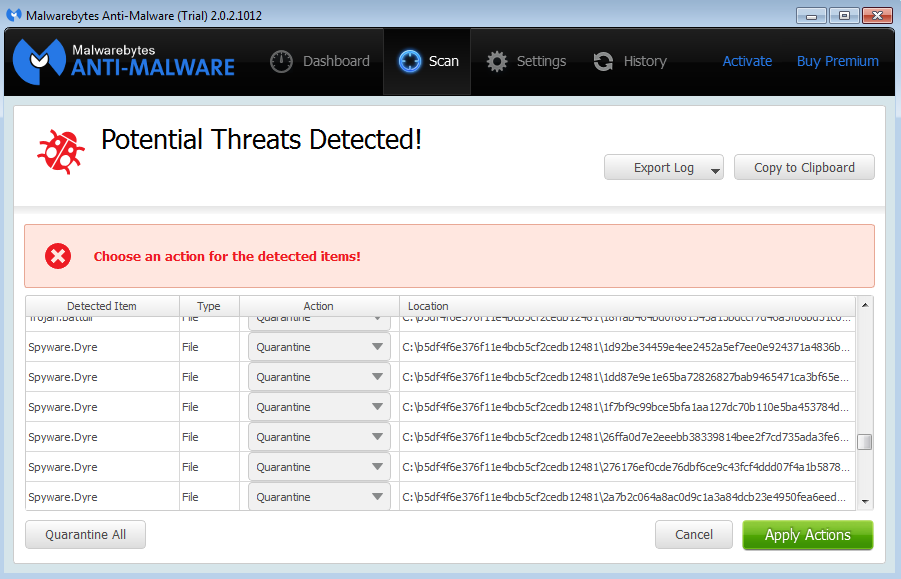Open action dropdown for 26ffa0d7e2ee file
The width and height of the screenshot is (901, 579).
[x=319, y=437]
